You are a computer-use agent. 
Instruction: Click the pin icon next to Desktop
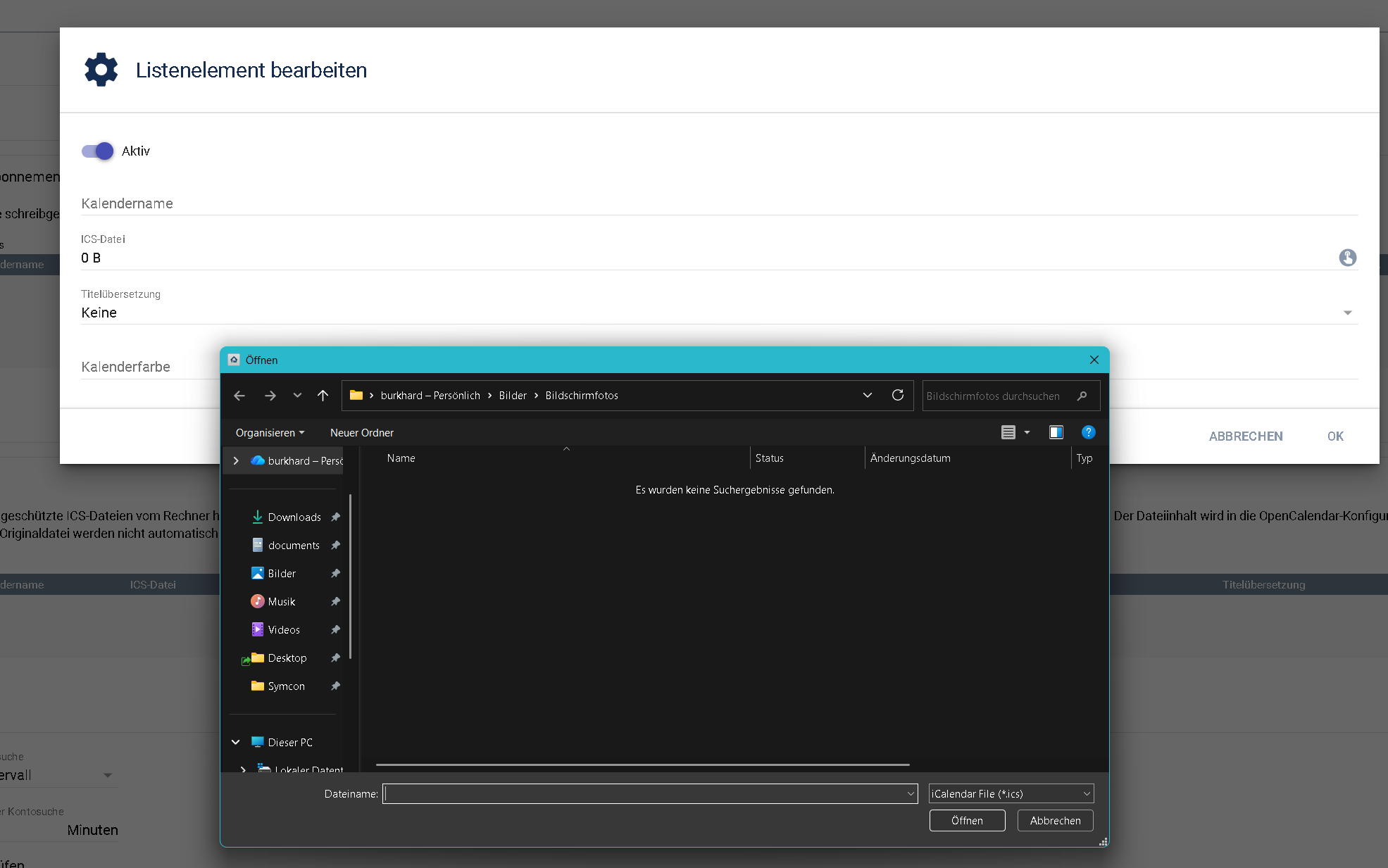click(335, 658)
